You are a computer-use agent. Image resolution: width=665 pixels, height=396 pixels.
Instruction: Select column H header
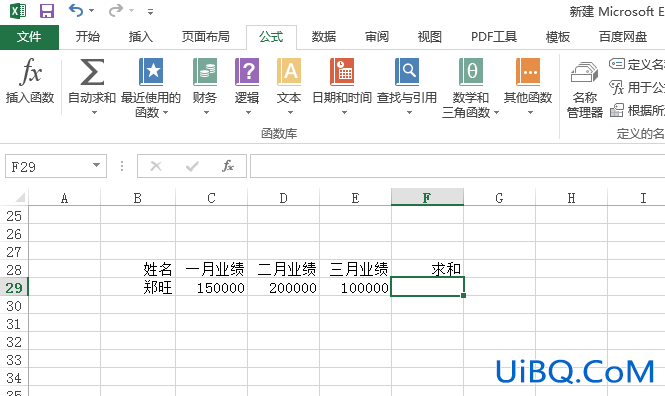coord(571,198)
